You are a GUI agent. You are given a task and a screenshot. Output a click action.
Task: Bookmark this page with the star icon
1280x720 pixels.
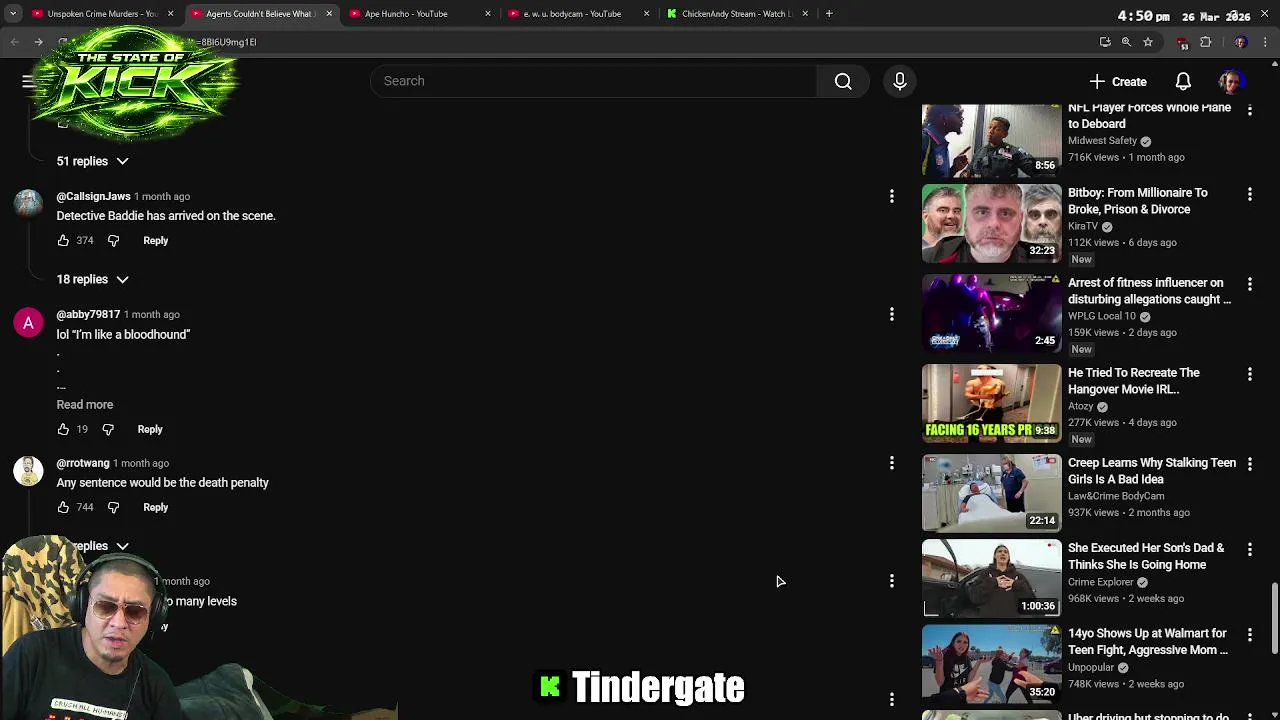pyautogui.click(x=1148, y=42)
